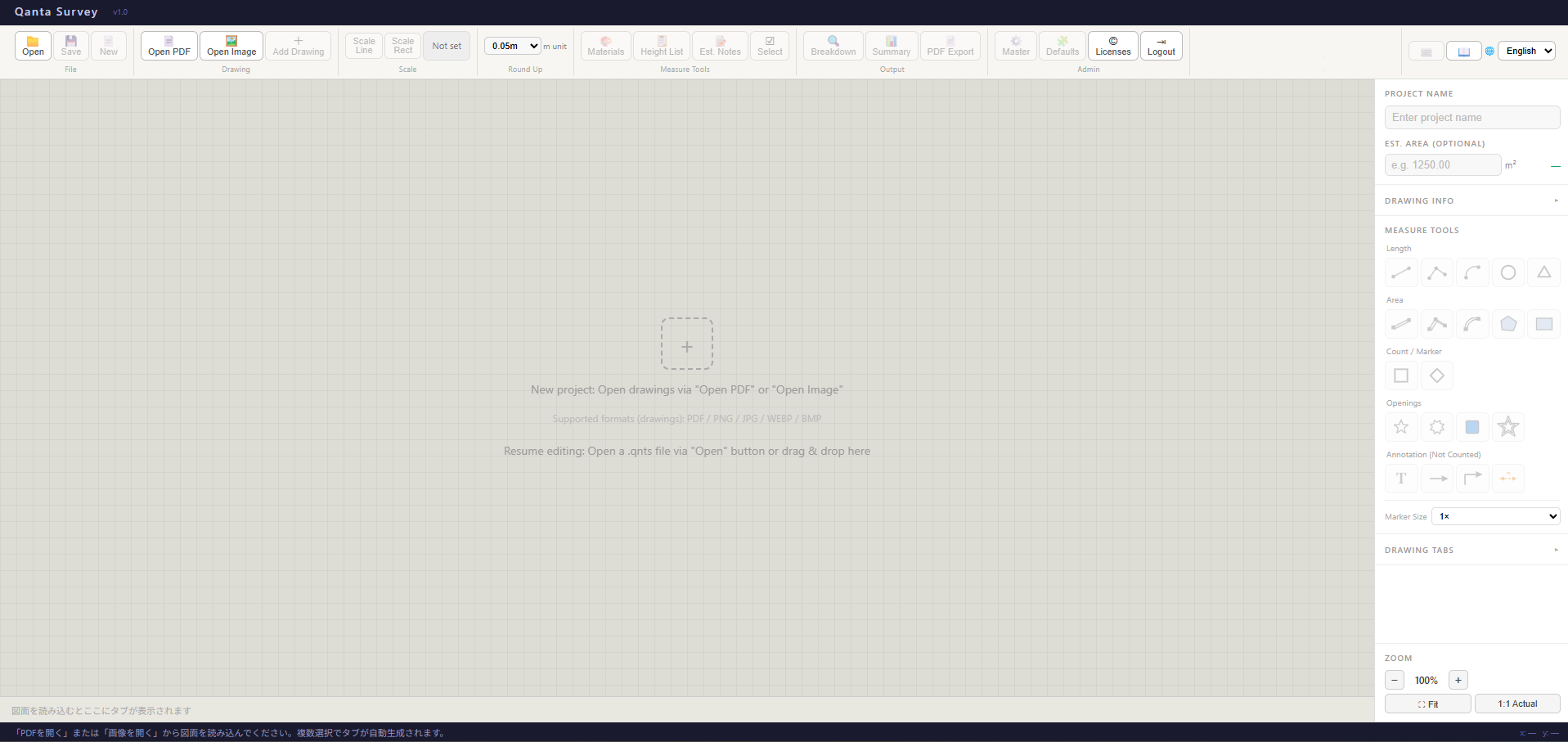Select the polygon area tool
The height and width of the screenshot is (742, 1568).
point(1508,324)
